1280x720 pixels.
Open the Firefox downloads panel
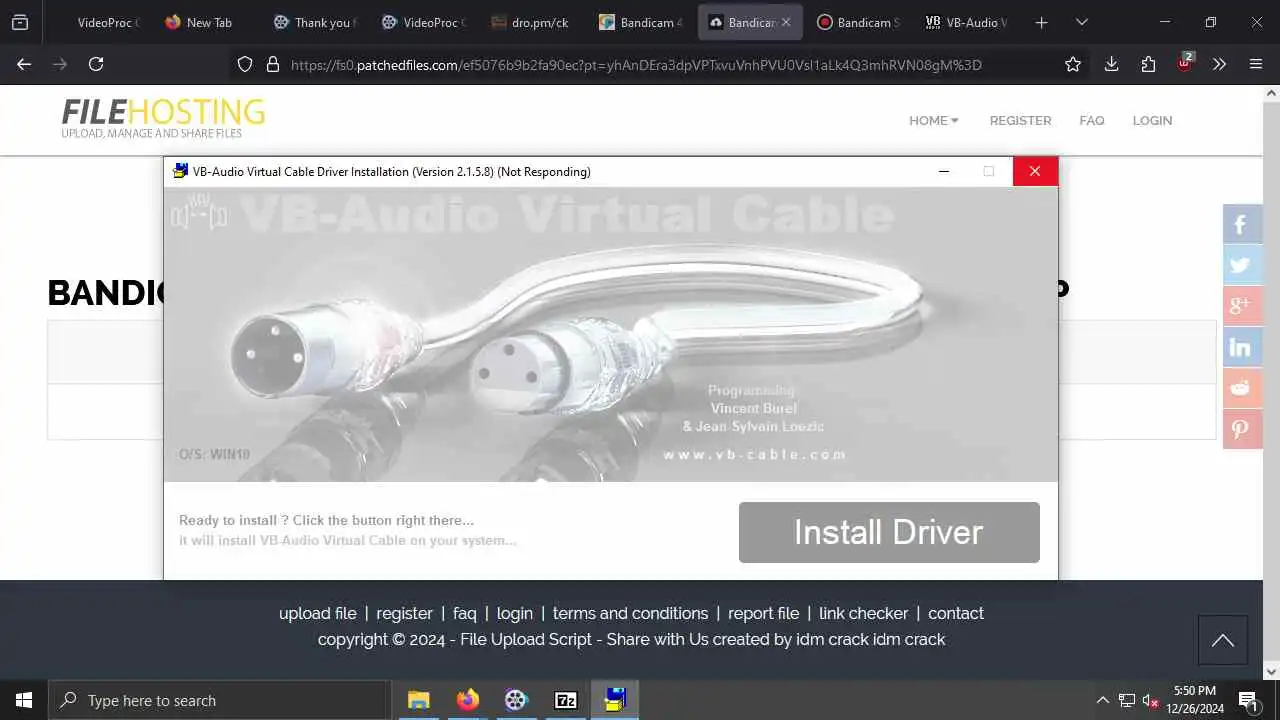click(1111, 64)
